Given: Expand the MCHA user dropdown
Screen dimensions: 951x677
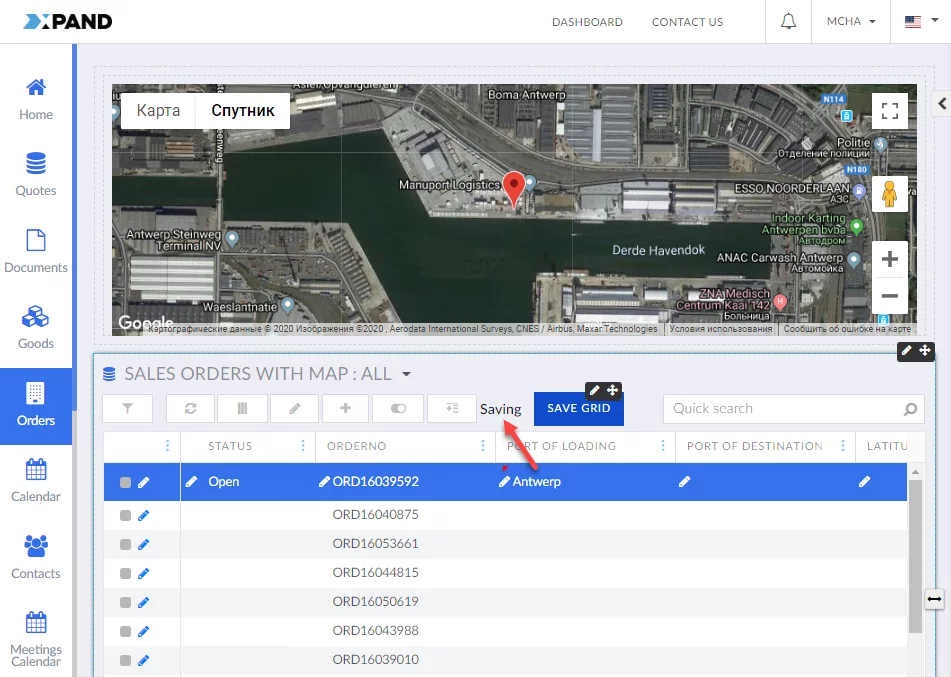Looking at the screenshot, I should (851, 22).
